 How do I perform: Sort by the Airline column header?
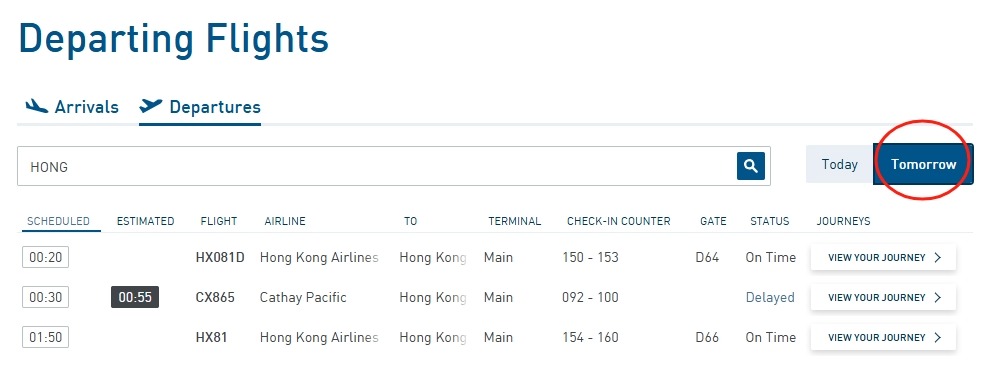[284, 221]
